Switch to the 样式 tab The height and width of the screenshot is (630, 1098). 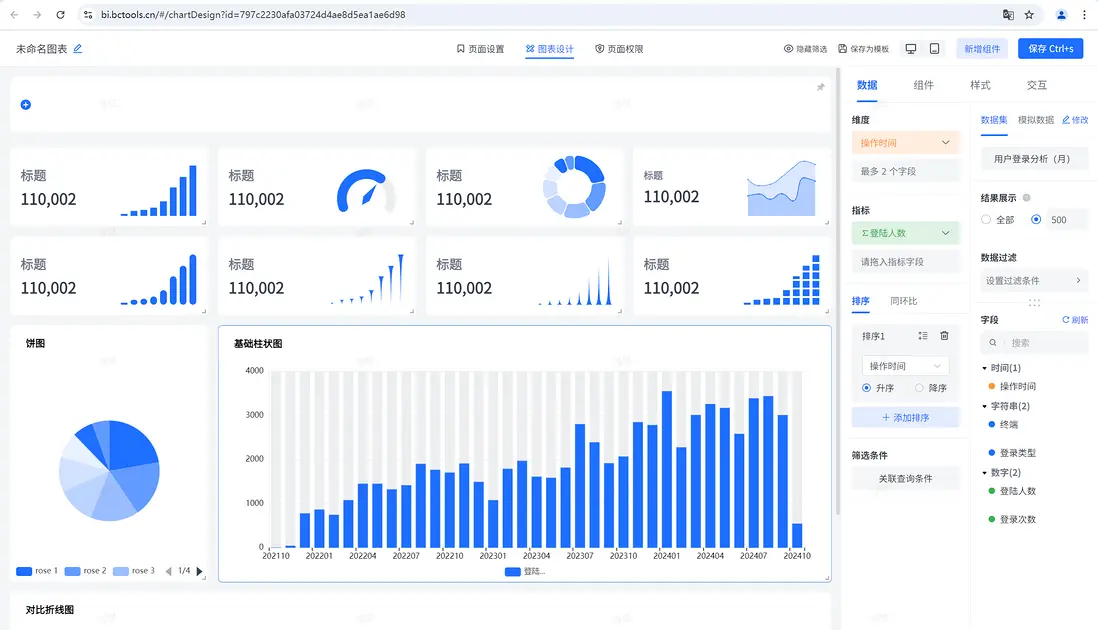tap(980, 85)
